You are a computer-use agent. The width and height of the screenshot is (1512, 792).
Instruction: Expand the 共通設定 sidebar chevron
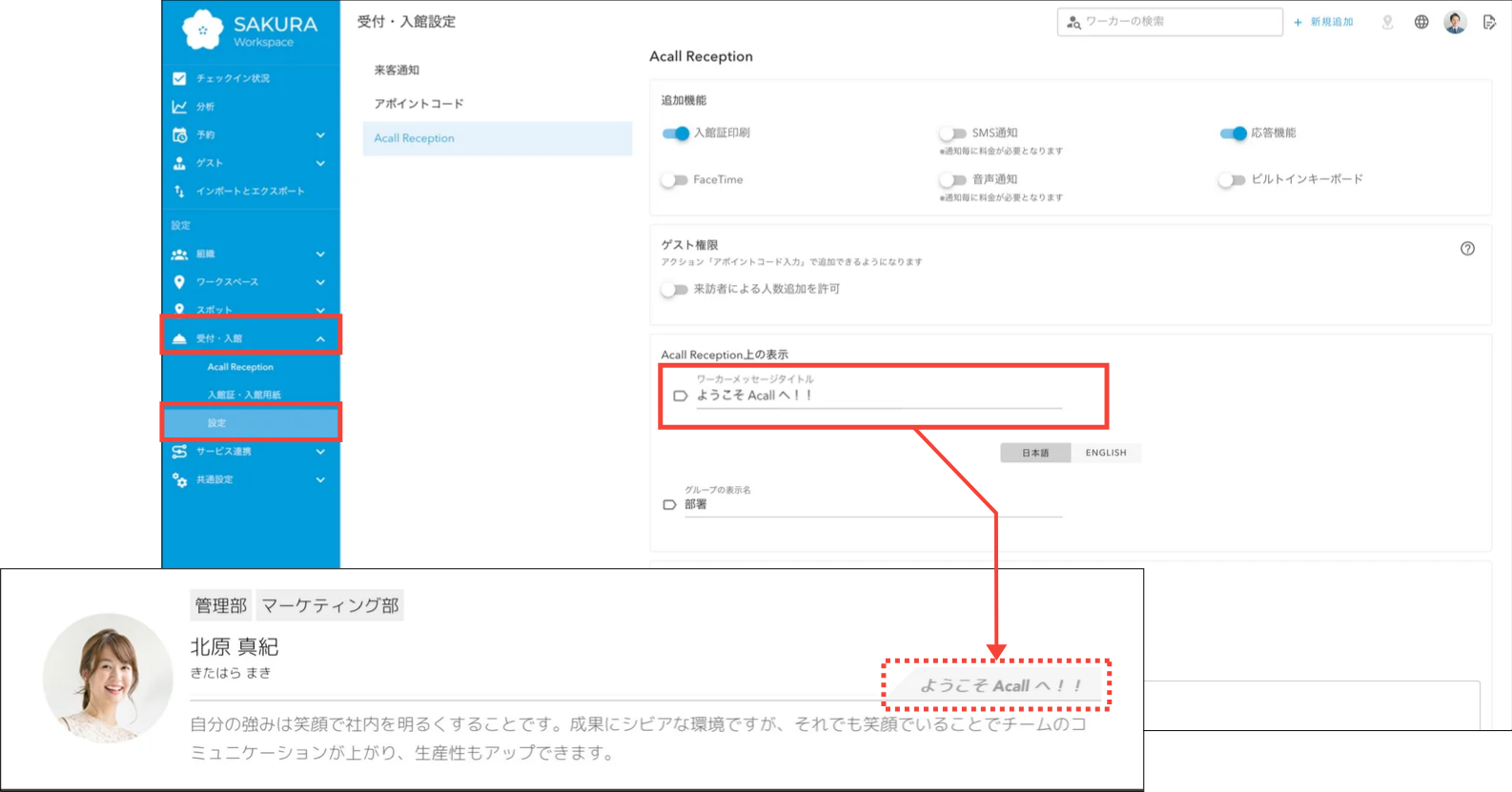[x=320, y=479]
